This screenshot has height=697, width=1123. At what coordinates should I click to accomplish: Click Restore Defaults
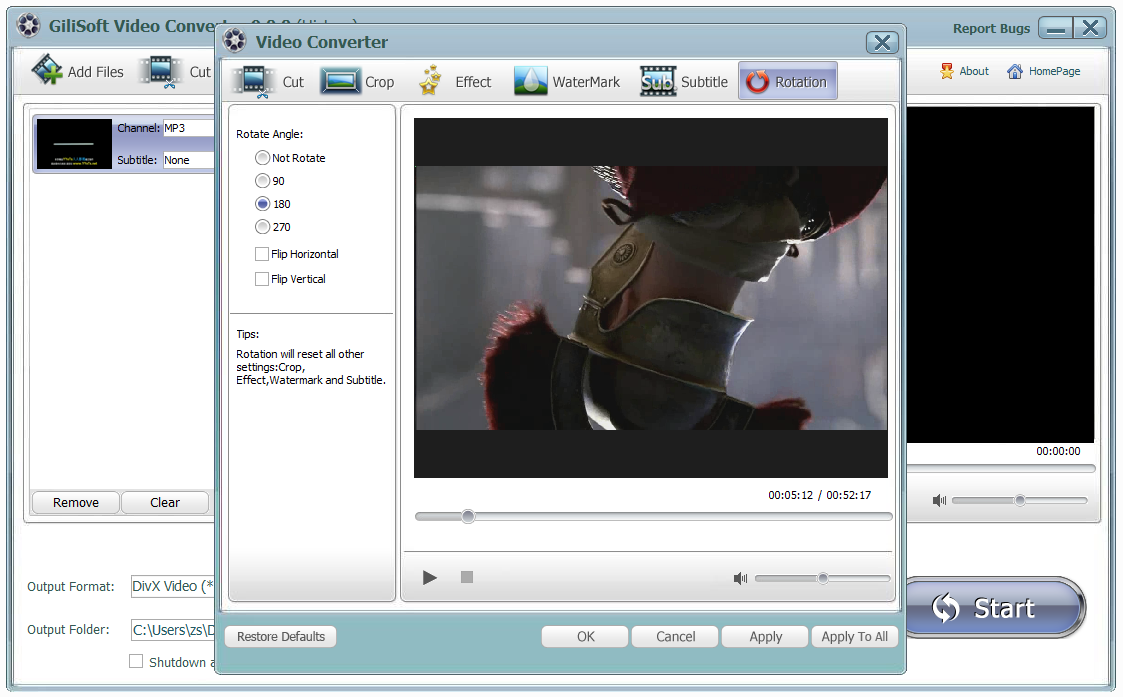[x=280, y=636]
